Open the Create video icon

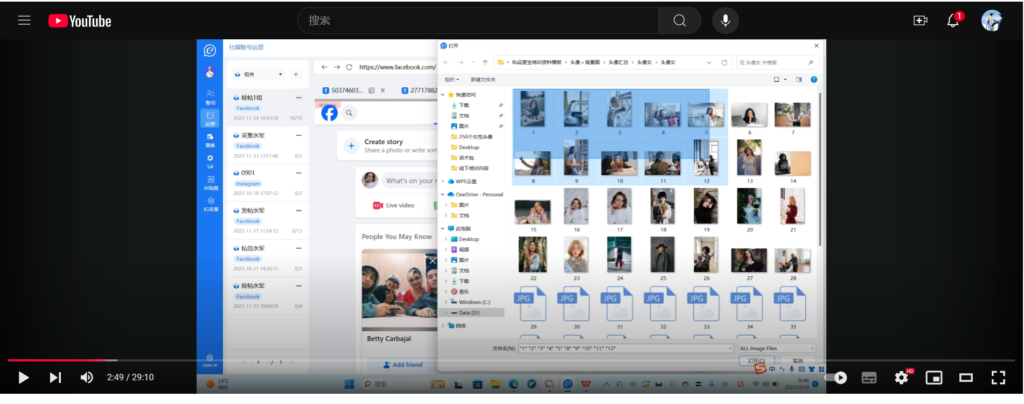(920, 20)
